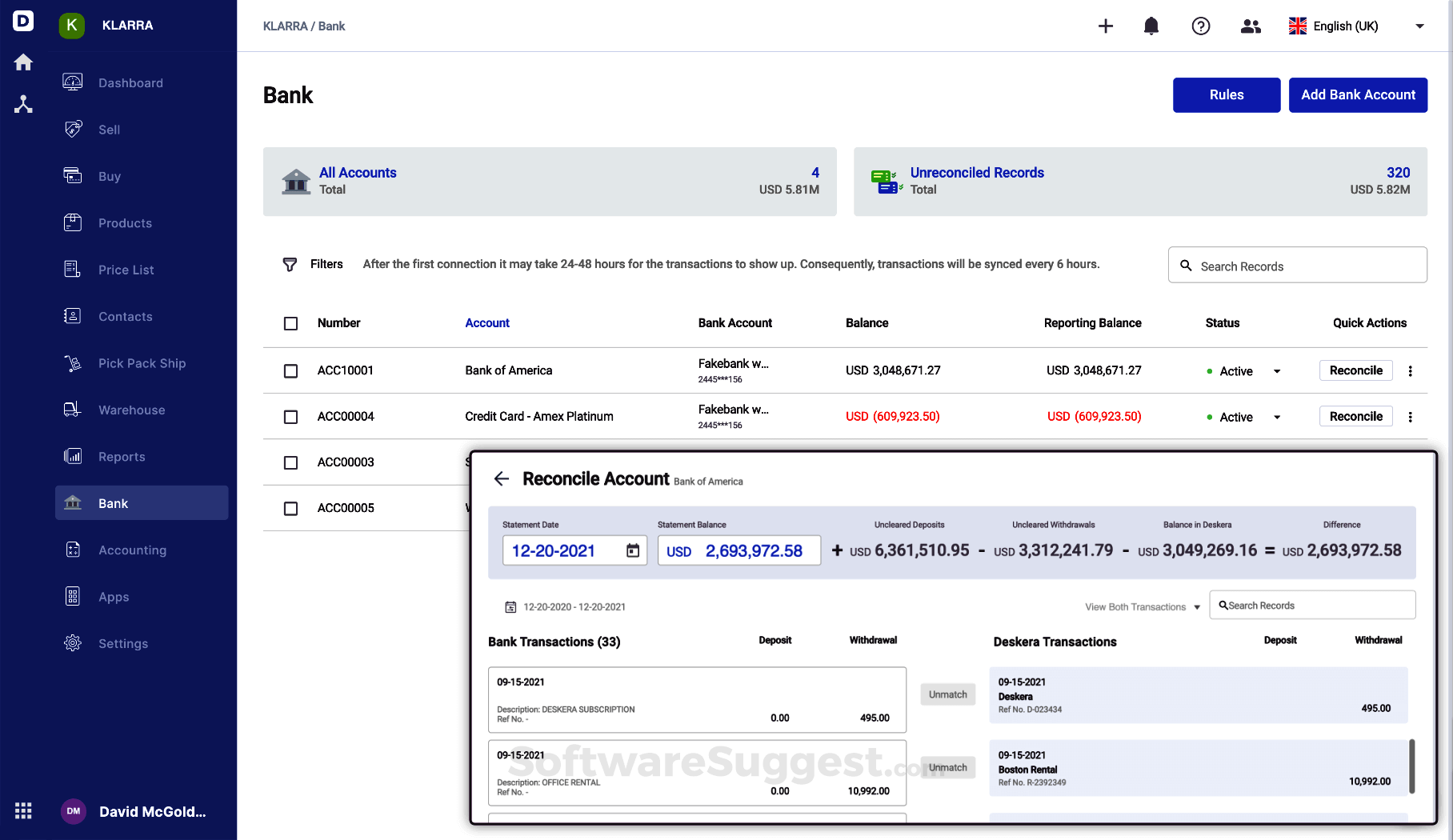This screenshot has width=1453, height=840.
Task: Go back from Reconcile Account panel
Action: [502, 478]
